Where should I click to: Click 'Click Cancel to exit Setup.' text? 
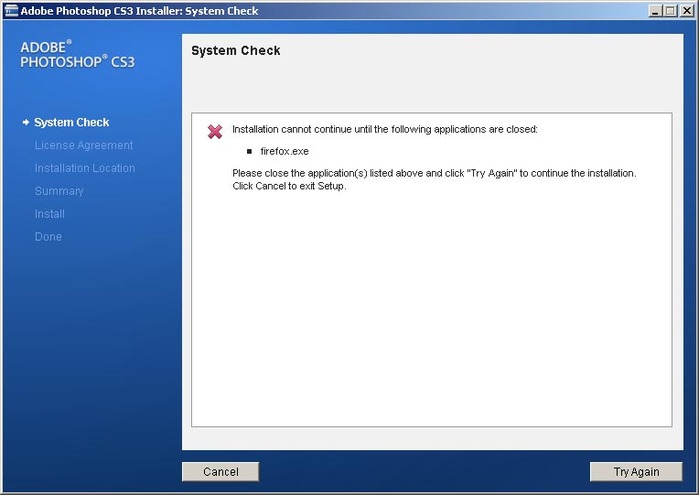[289, 186]
